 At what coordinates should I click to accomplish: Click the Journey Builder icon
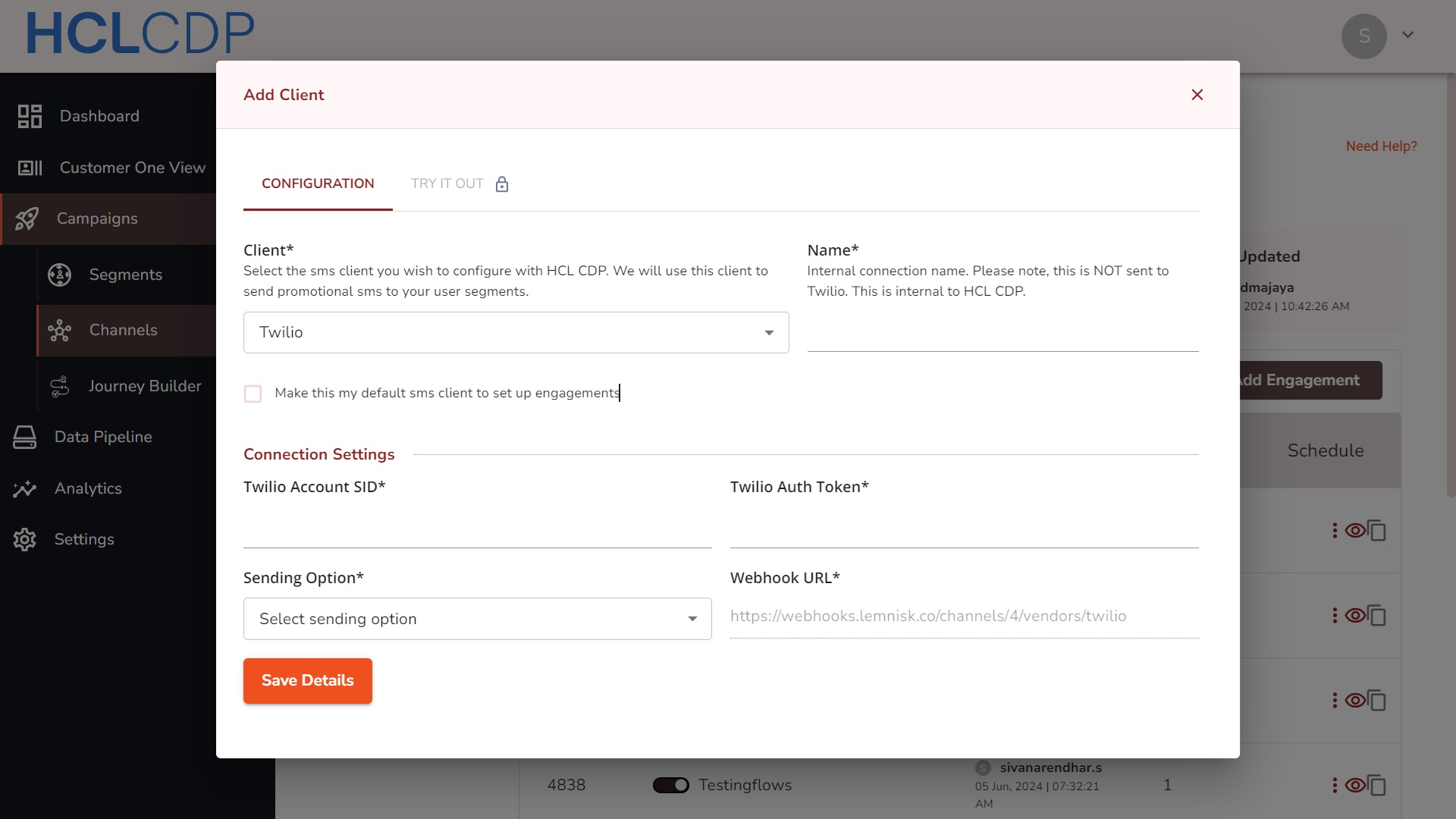coord(60,386)
